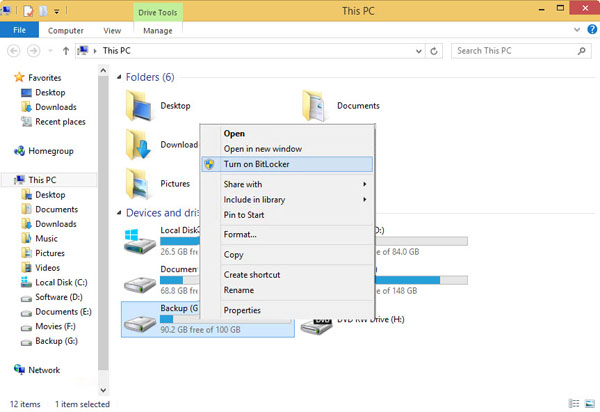
Task: Open the Documents folder icon in Folders
Action: [x=315, y=106]
